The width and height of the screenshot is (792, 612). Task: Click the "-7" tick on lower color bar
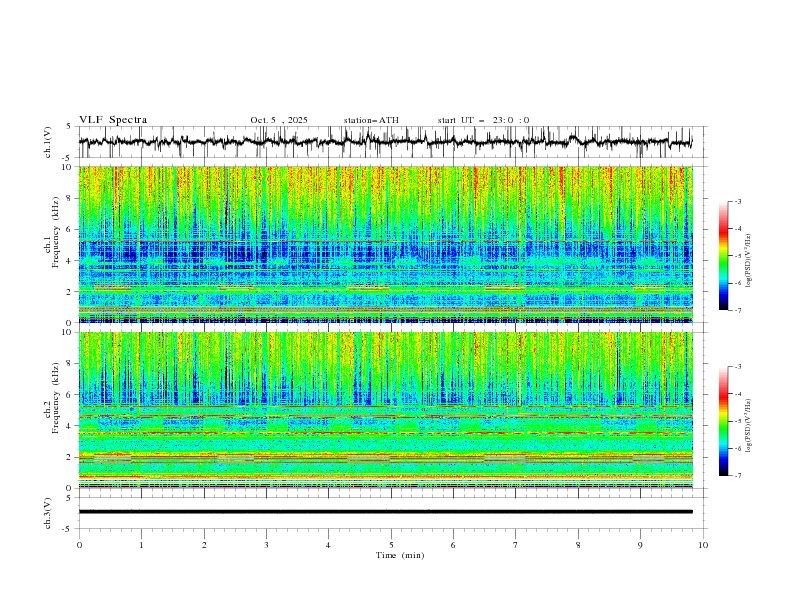(737, 475)
